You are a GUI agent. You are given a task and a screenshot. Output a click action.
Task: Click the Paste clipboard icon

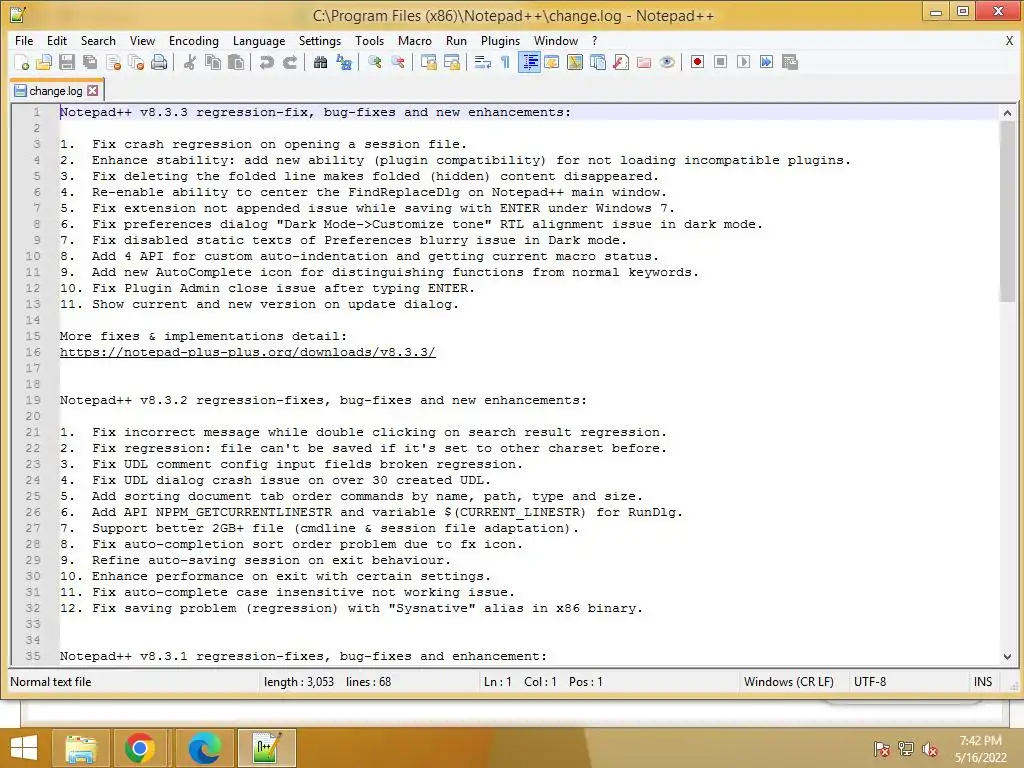[x=236, y=62]
